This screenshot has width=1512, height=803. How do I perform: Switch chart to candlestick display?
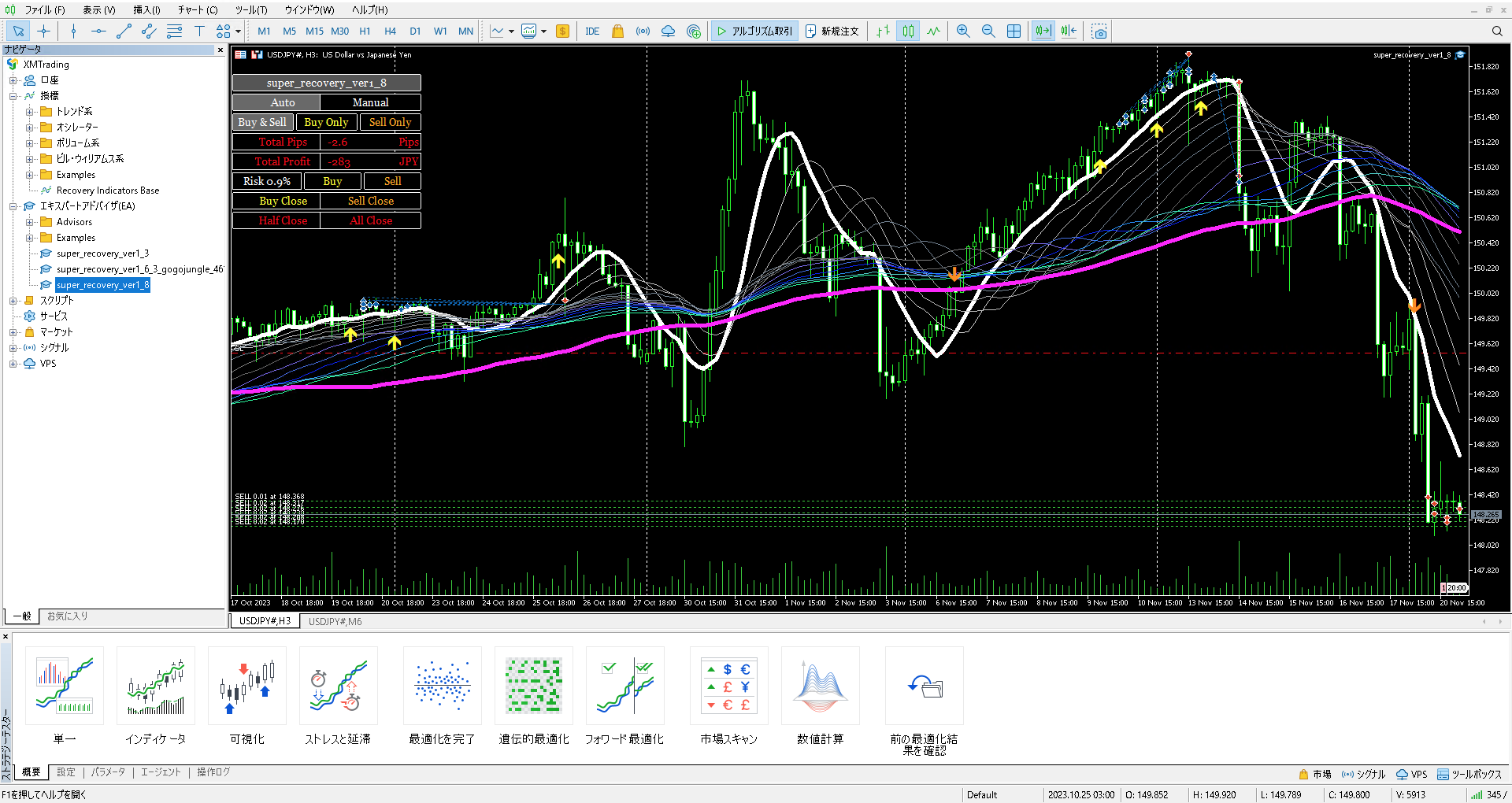pyautogui.click(x=908, y=31)
